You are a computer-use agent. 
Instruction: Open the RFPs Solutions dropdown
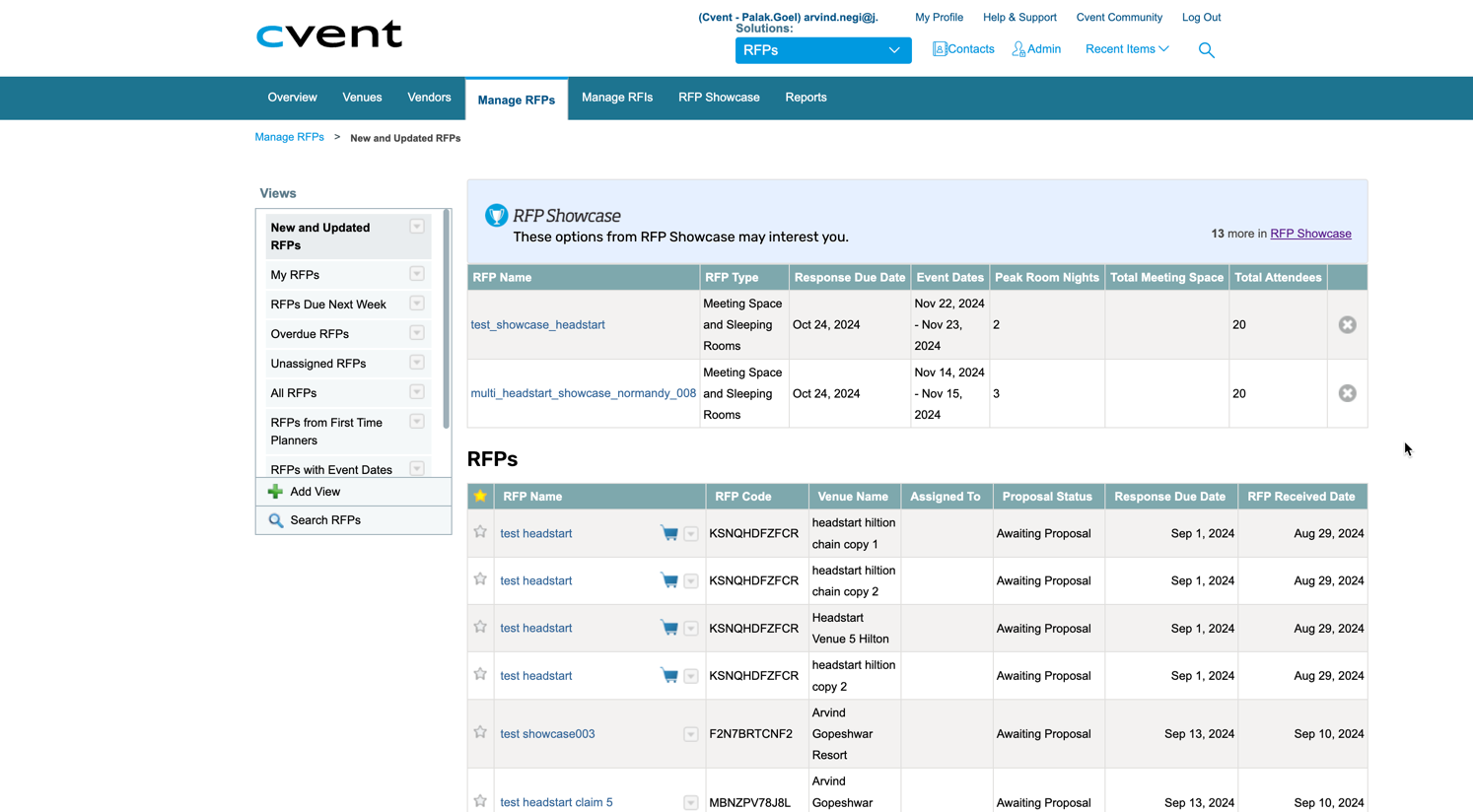click(823, 50)
